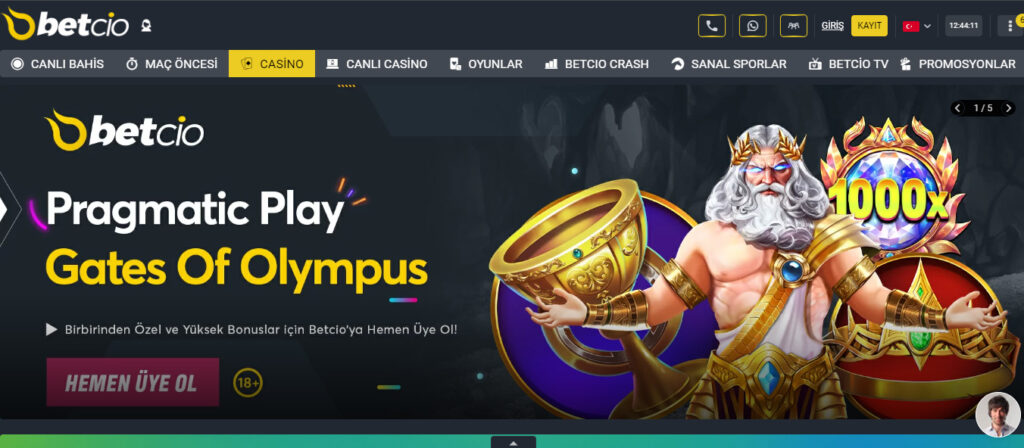Viewport: 1024px width, 448px height.
Task: Open the WhatsApp contact icon
Action: coord(752,26)
